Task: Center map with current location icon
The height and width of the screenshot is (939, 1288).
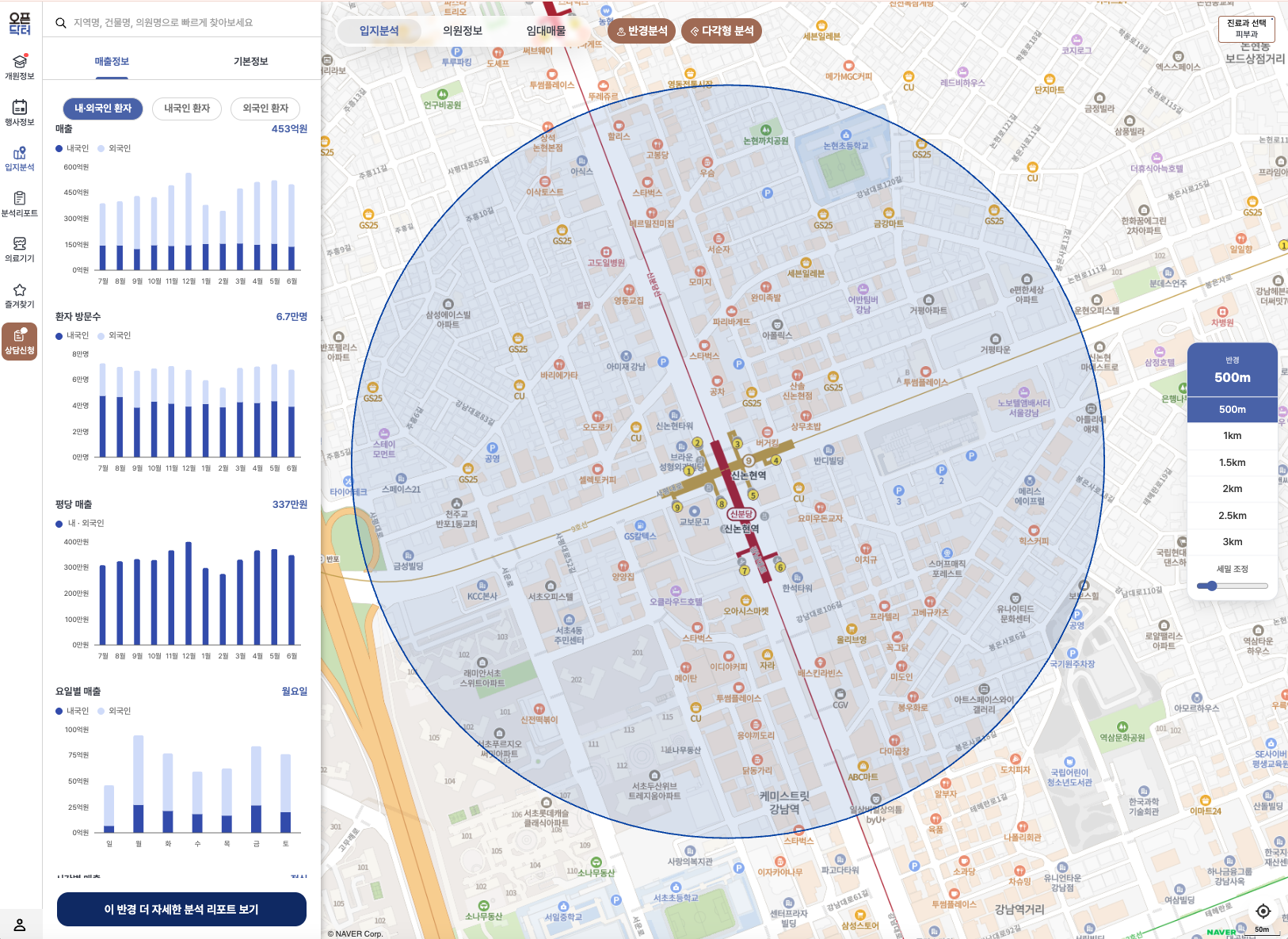Action: (1263, 911)
